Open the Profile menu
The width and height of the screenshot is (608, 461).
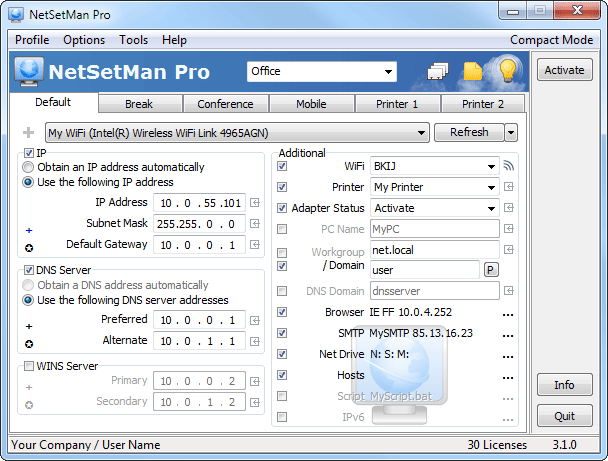click(32, 40)
